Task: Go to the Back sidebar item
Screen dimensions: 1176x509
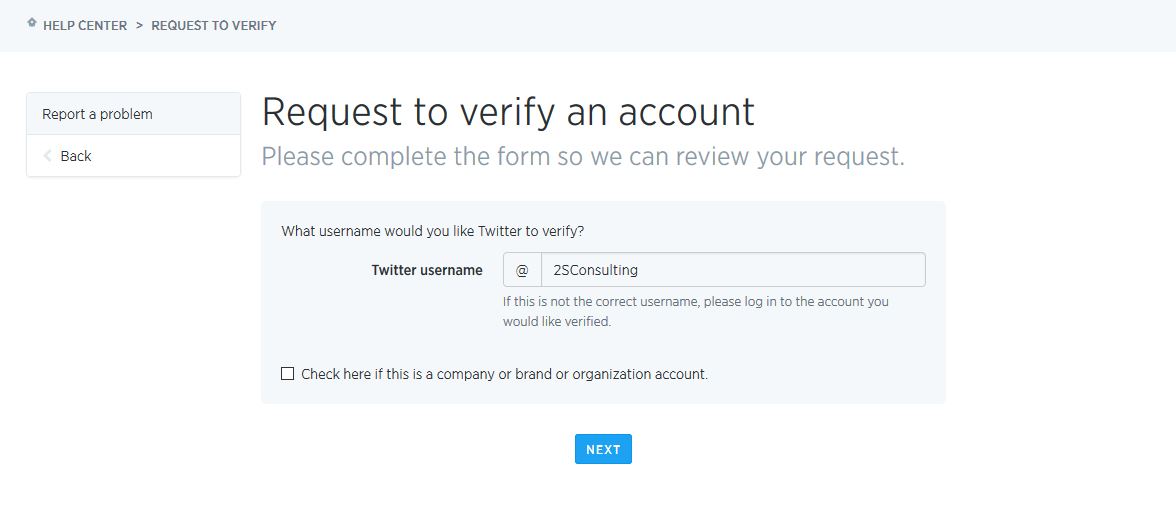Action: pos(134,156)
